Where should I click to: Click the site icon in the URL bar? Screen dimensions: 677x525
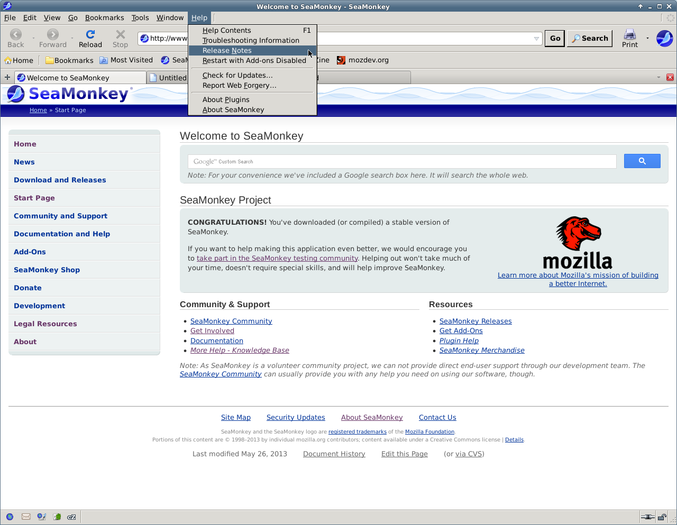pyautogui.click(x=145, y=38)
